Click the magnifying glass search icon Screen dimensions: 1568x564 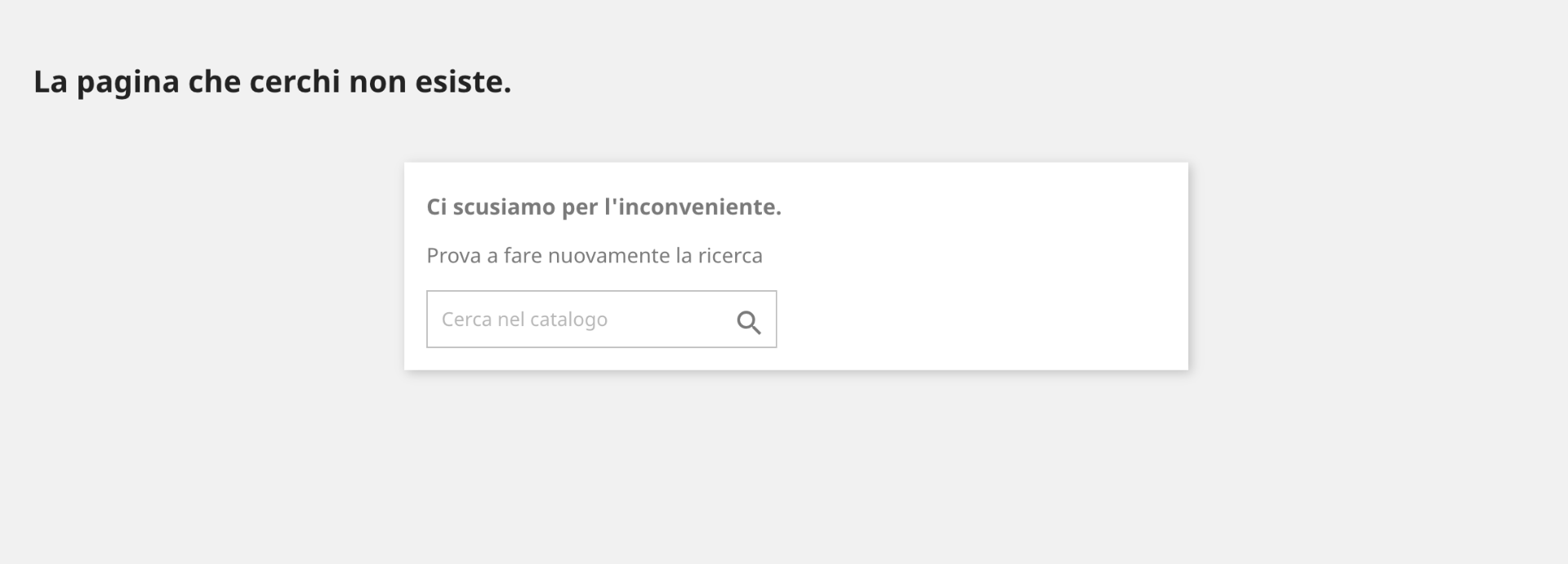(x=748, y=322)
